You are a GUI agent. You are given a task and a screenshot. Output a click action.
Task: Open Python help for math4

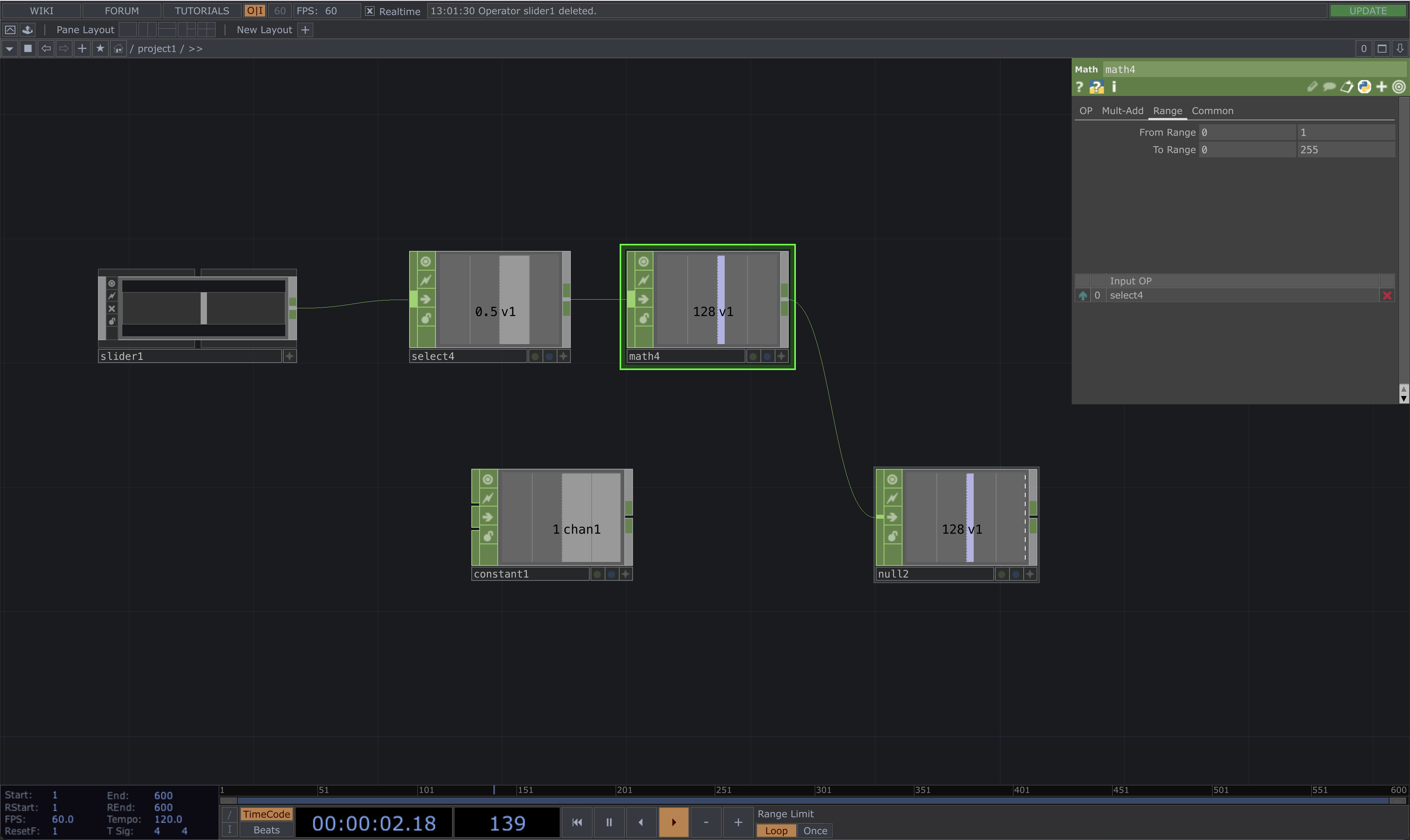click(1097, 87)
